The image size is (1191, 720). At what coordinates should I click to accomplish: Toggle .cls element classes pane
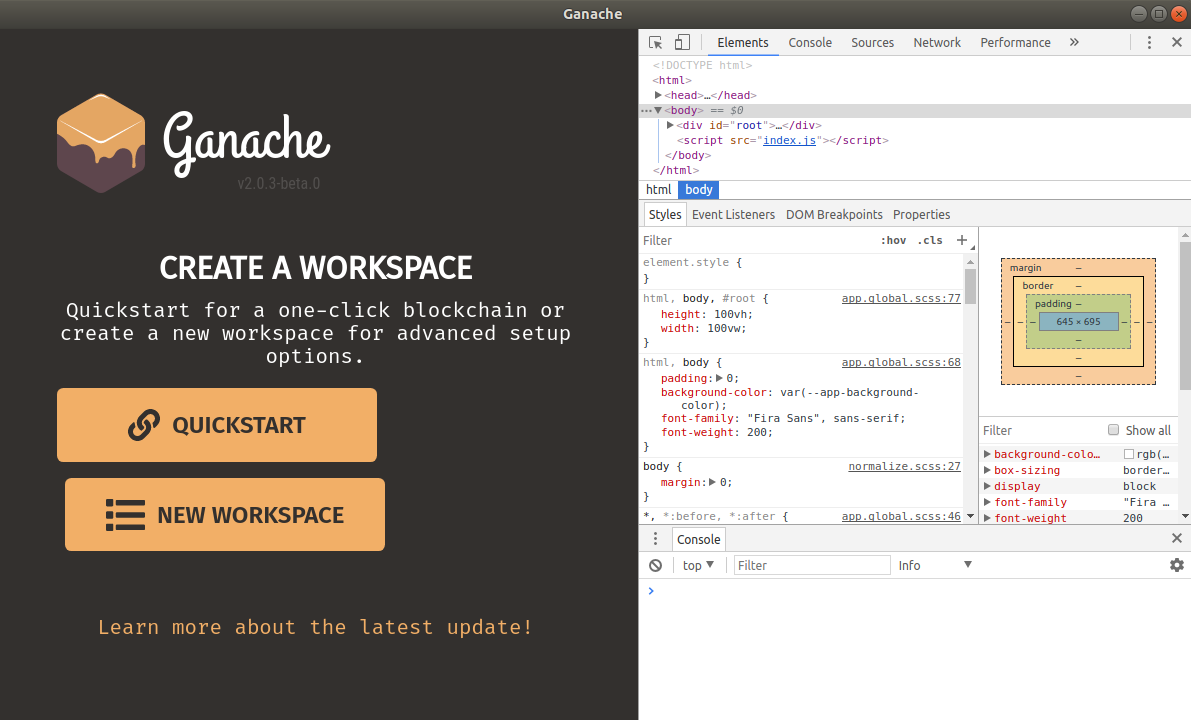(930, 240)
